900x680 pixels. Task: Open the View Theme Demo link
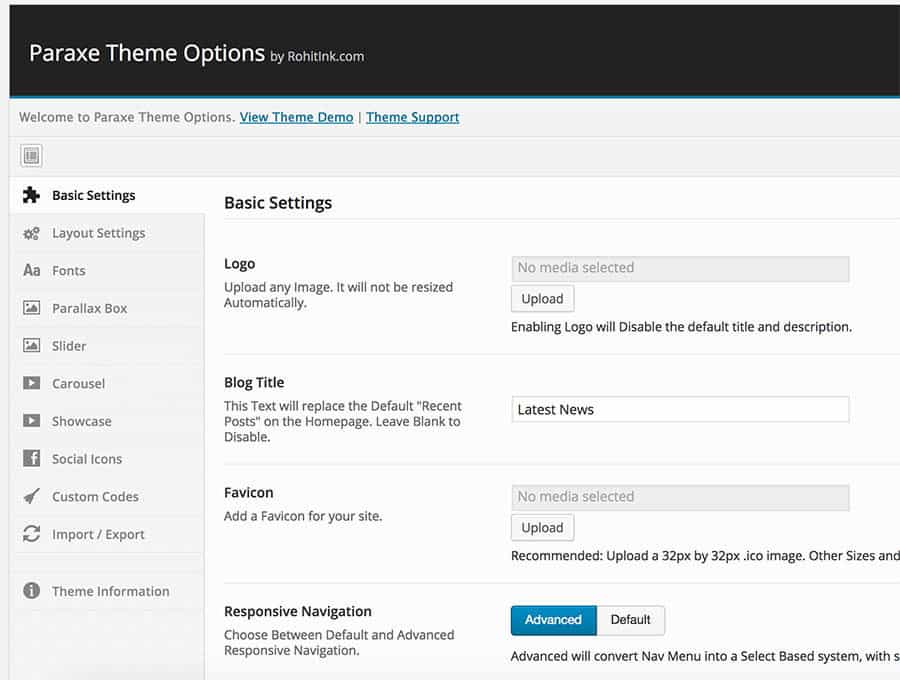coord(296,117)
